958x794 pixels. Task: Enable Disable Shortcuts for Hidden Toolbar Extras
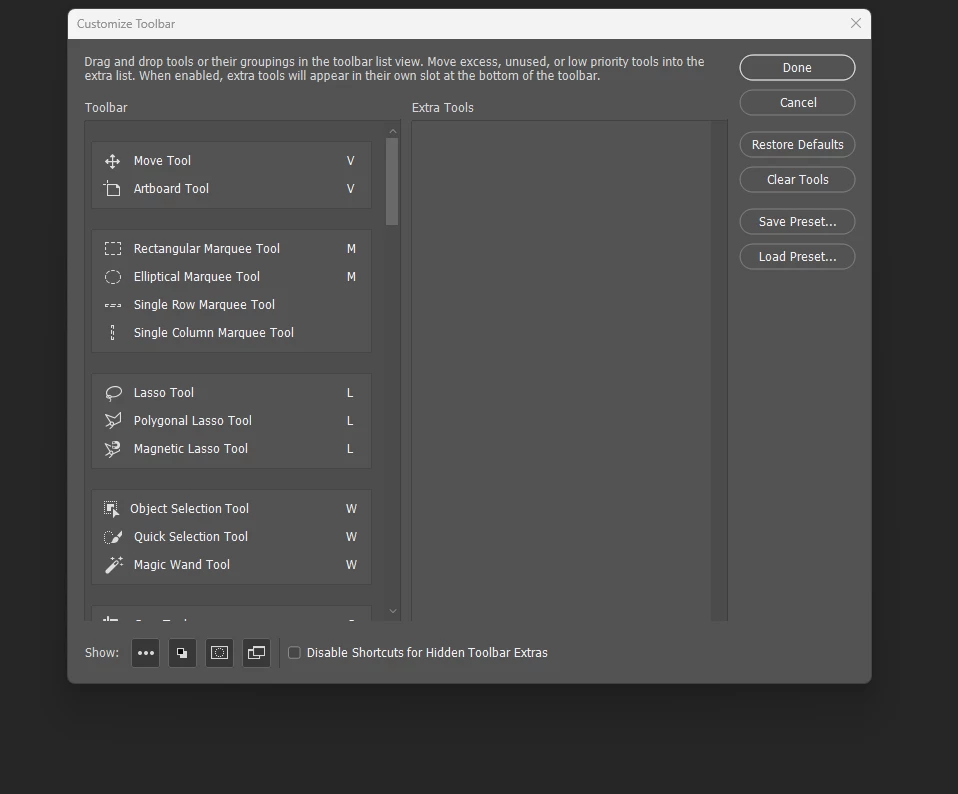coord(294,653)
